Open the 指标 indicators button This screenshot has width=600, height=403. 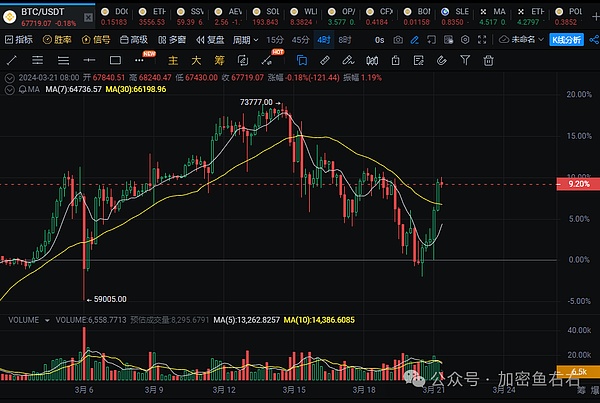pyautogui.click(x=21, y=40)
